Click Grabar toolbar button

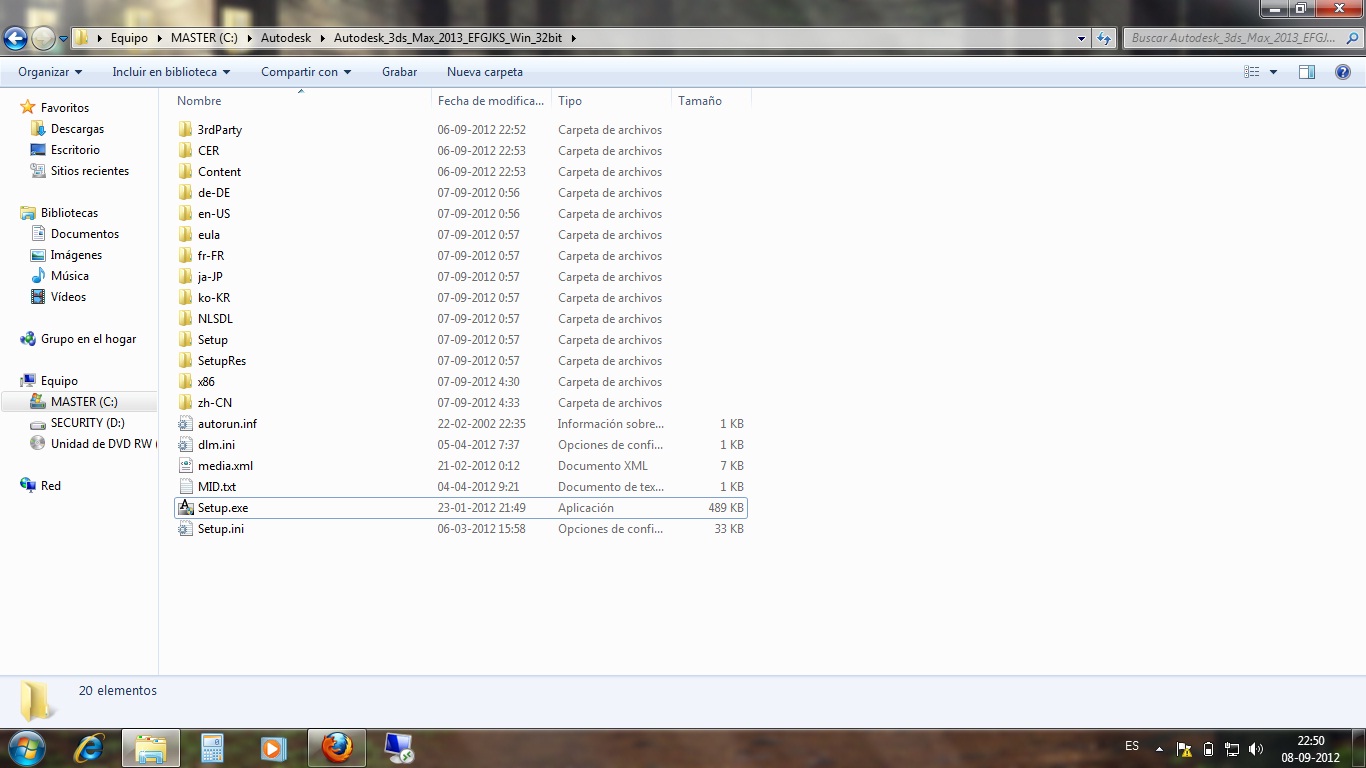tap(399, 72)
